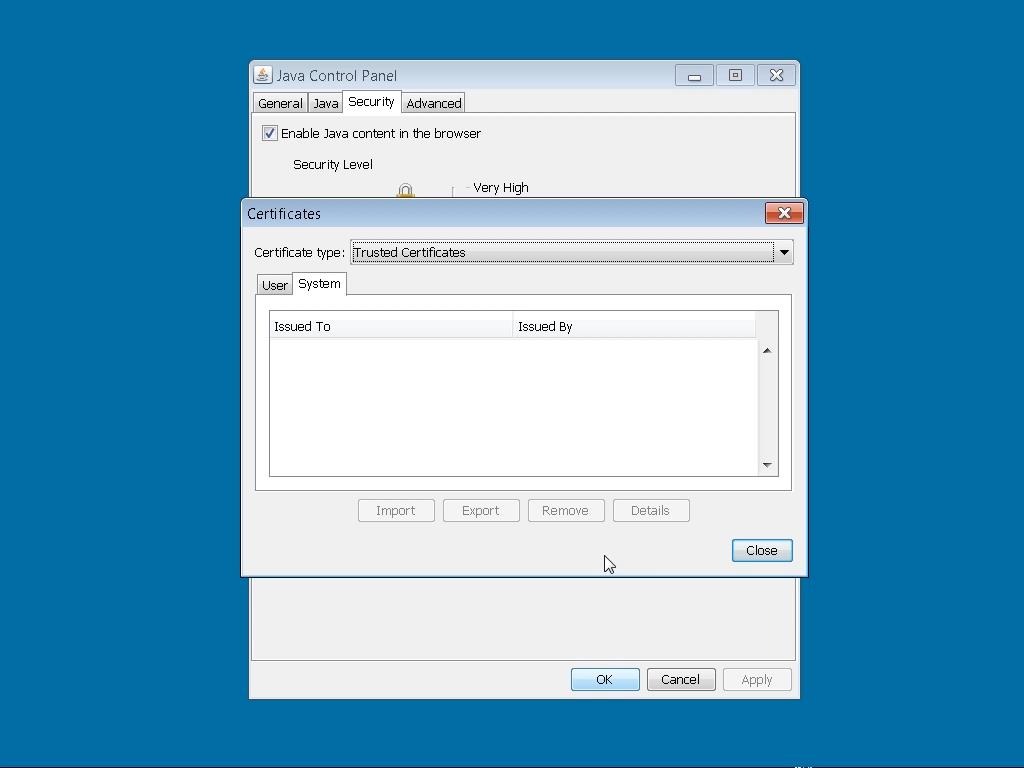Click the Details certificate button
This screenshot has height=768, width=1024.
(x=650, y=511)
